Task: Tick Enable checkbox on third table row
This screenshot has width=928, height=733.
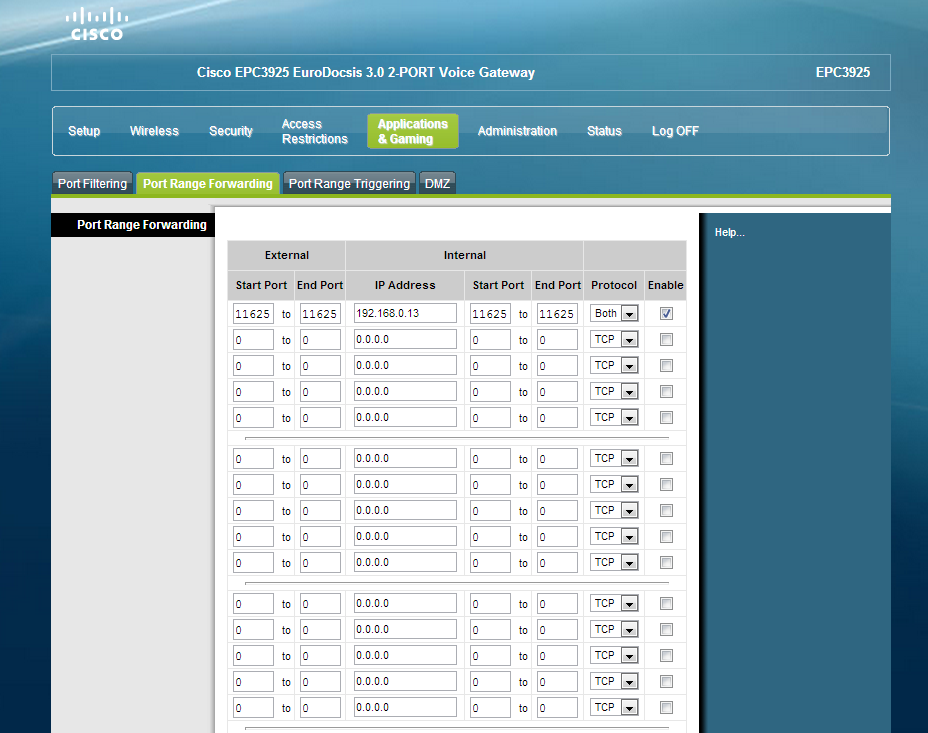Action: pos(666,366)
